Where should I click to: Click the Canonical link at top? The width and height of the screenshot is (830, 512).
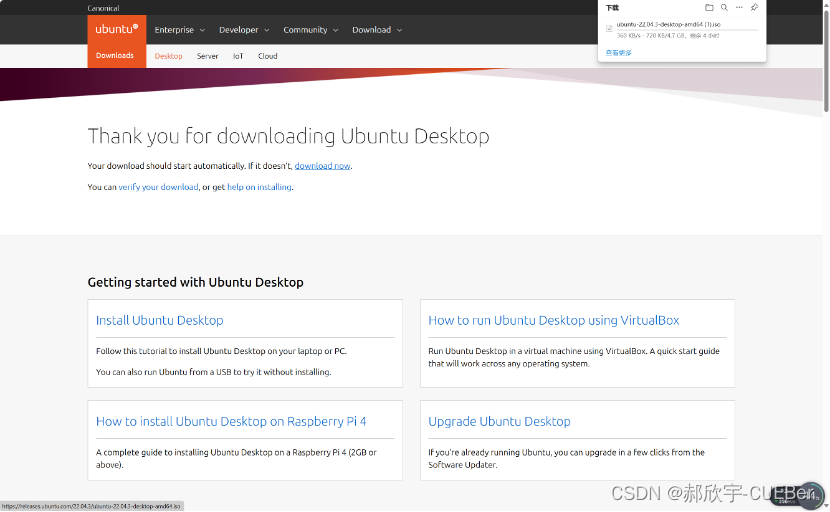click(x=103, y=8)
